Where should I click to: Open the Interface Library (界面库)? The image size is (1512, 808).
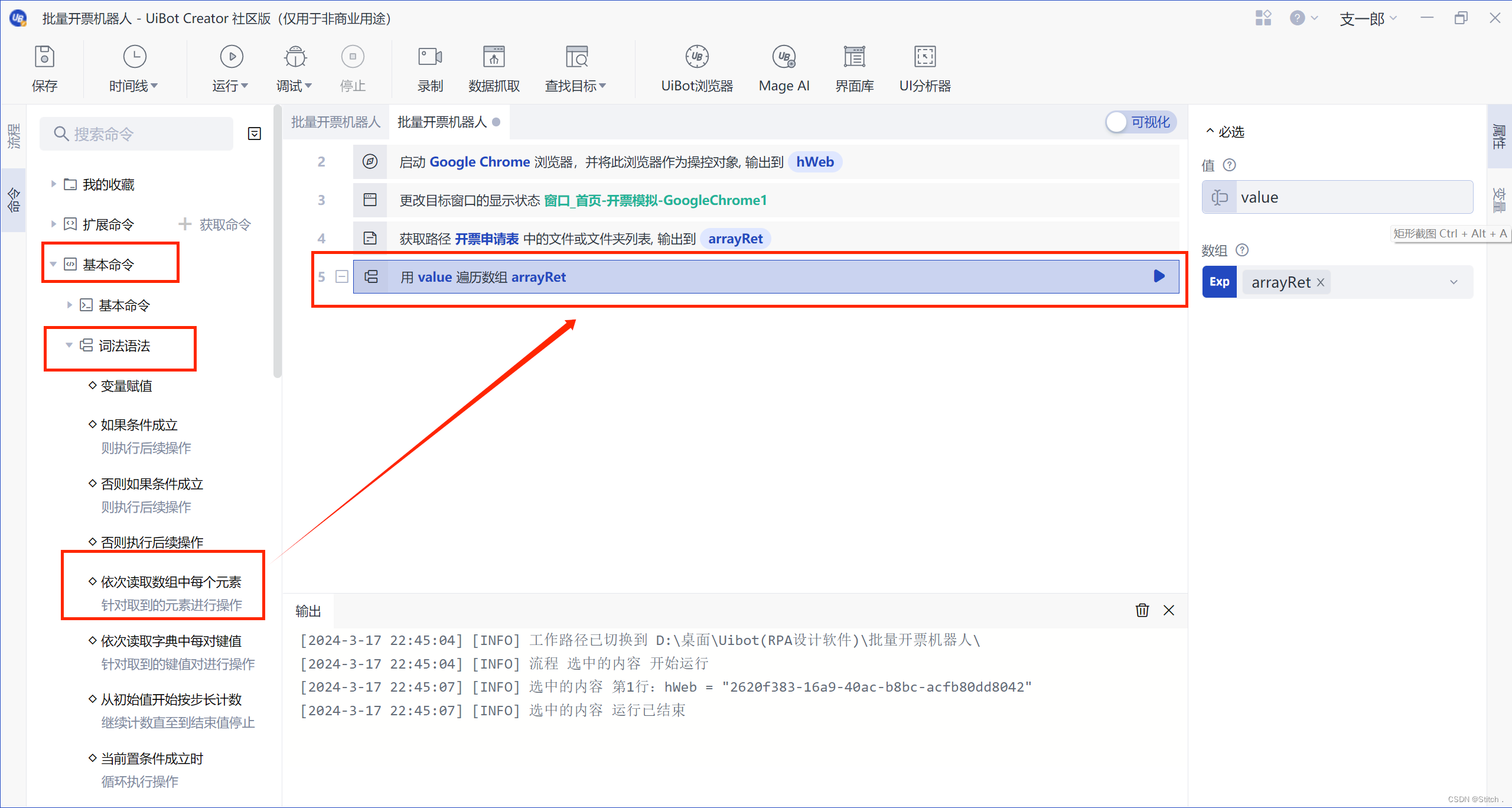click(x=854, y=69)
